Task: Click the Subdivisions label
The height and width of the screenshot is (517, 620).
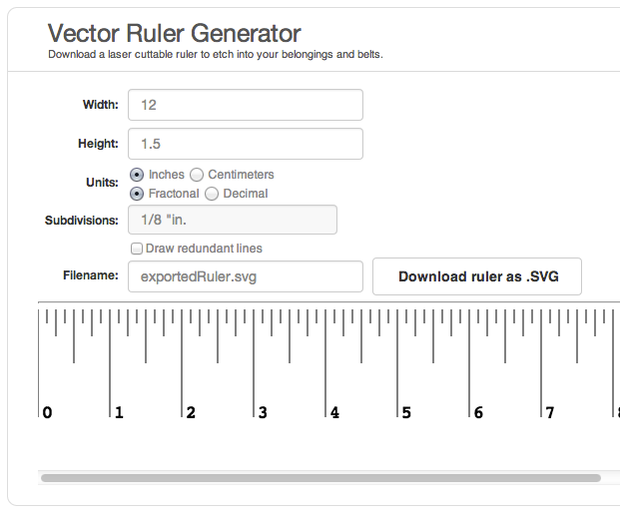Action: coord(82,220)
